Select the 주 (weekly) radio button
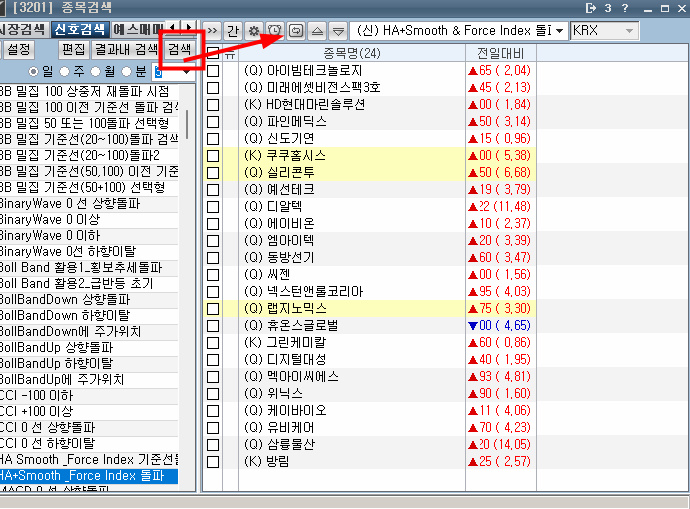Viewport: 690px width, 509px height. 64,71
